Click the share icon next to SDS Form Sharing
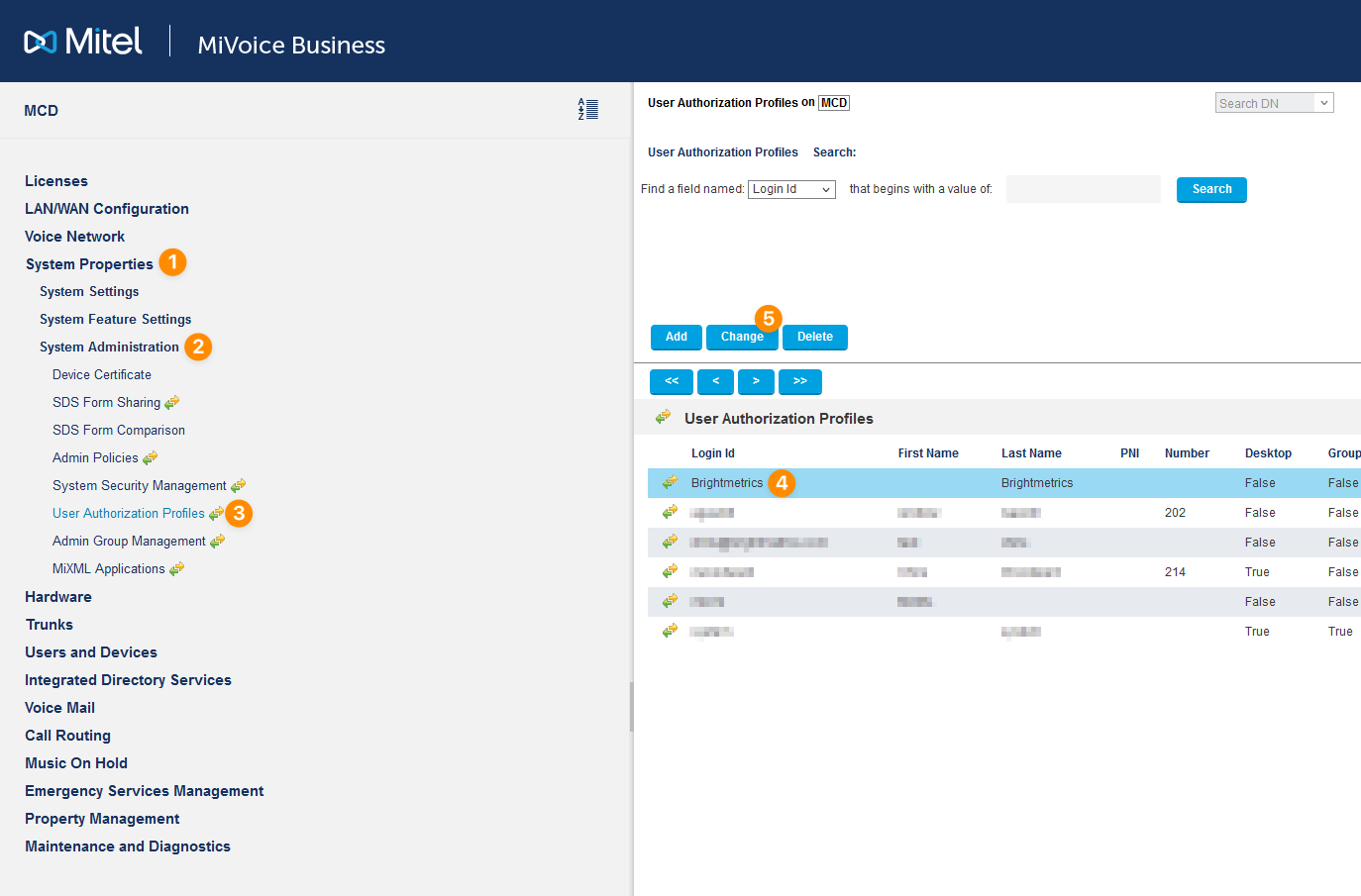Viewport: 1361px width, 896px height. [172, 402]
